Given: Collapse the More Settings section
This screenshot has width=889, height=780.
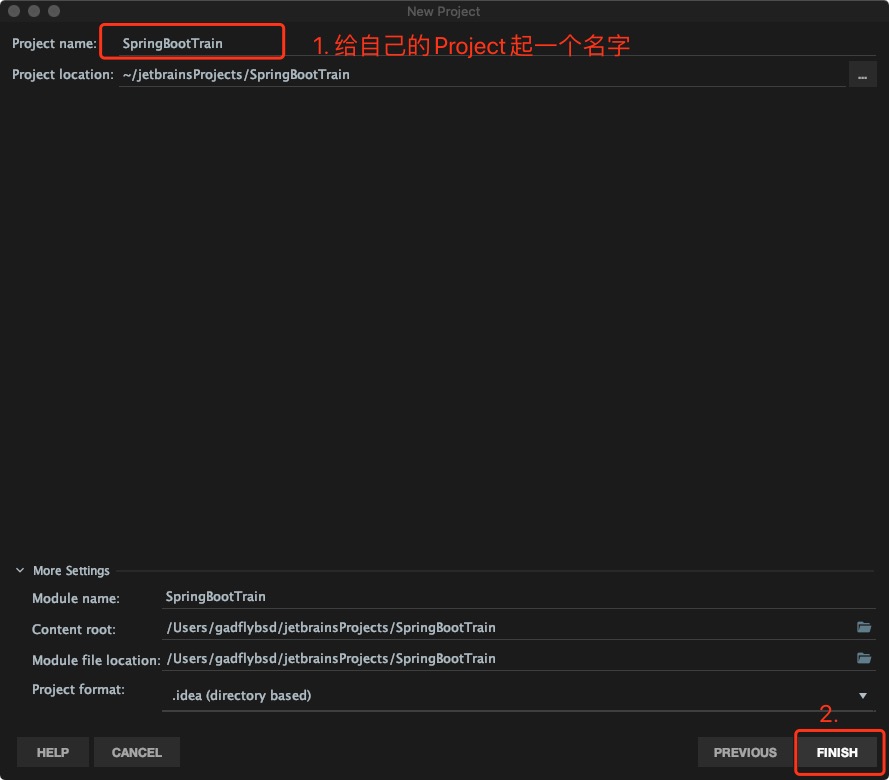Looking at the screenshot, I should click(x=21, y=571).
